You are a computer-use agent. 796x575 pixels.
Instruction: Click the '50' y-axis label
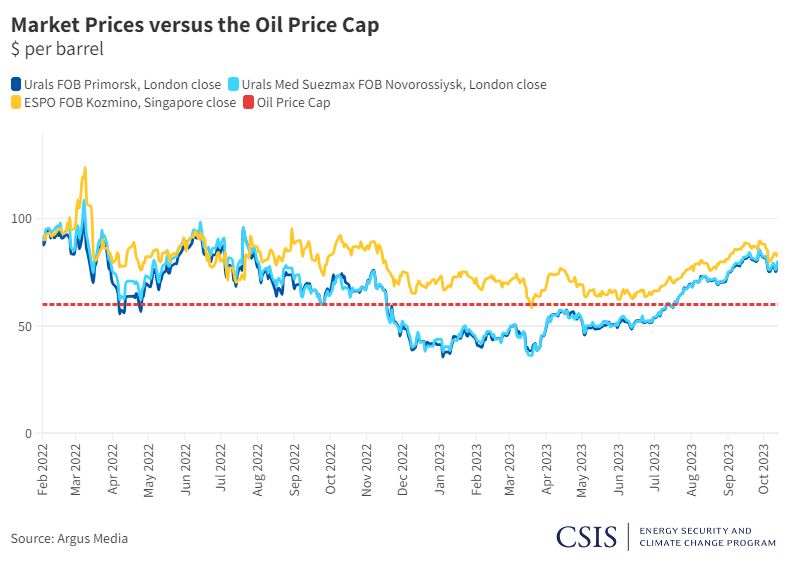point(25,326)
